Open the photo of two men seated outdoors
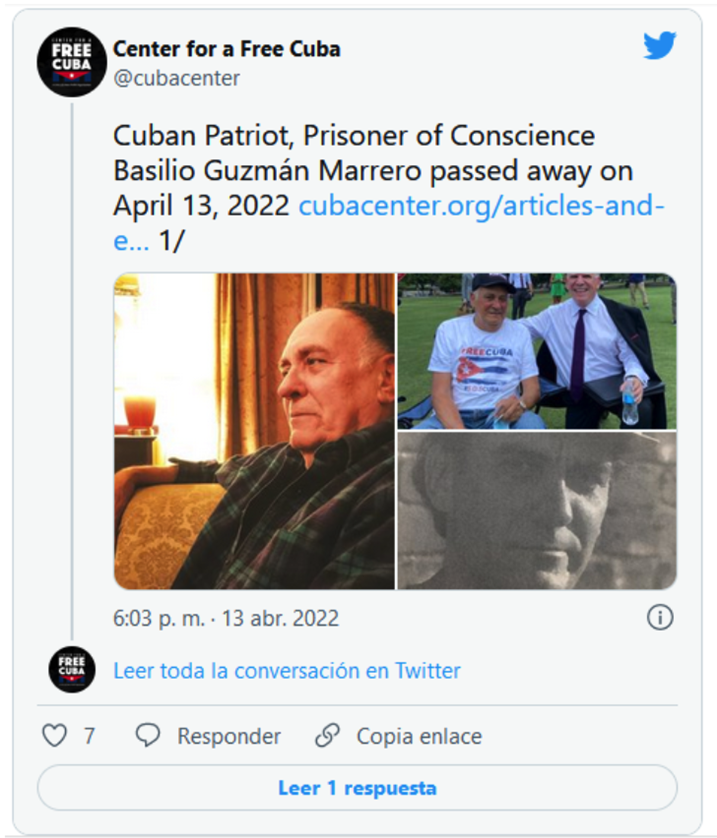 click(x=537, y=350)
